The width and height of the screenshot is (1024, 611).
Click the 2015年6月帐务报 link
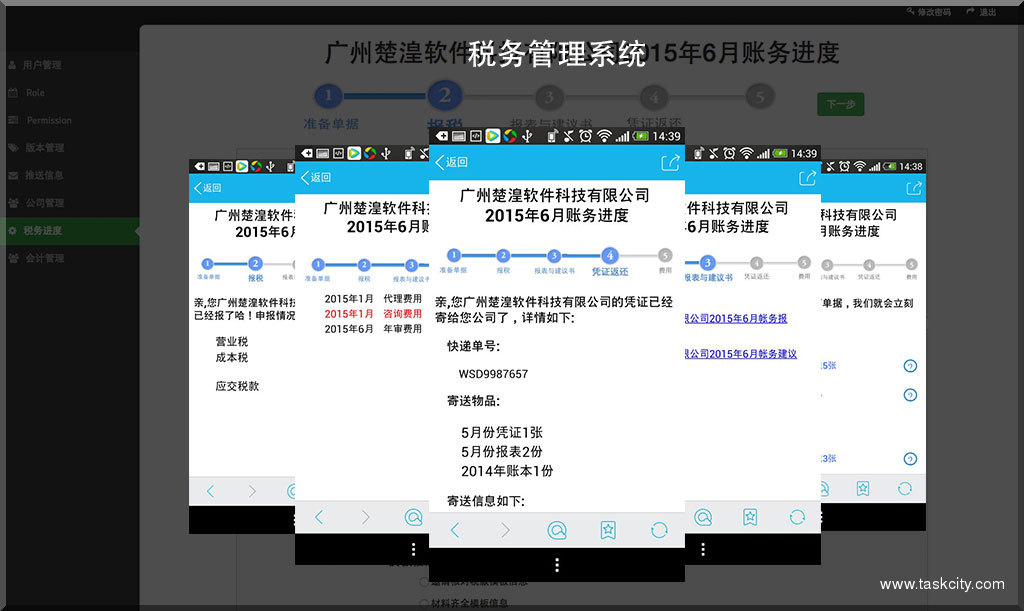click(x=738, y=319)
